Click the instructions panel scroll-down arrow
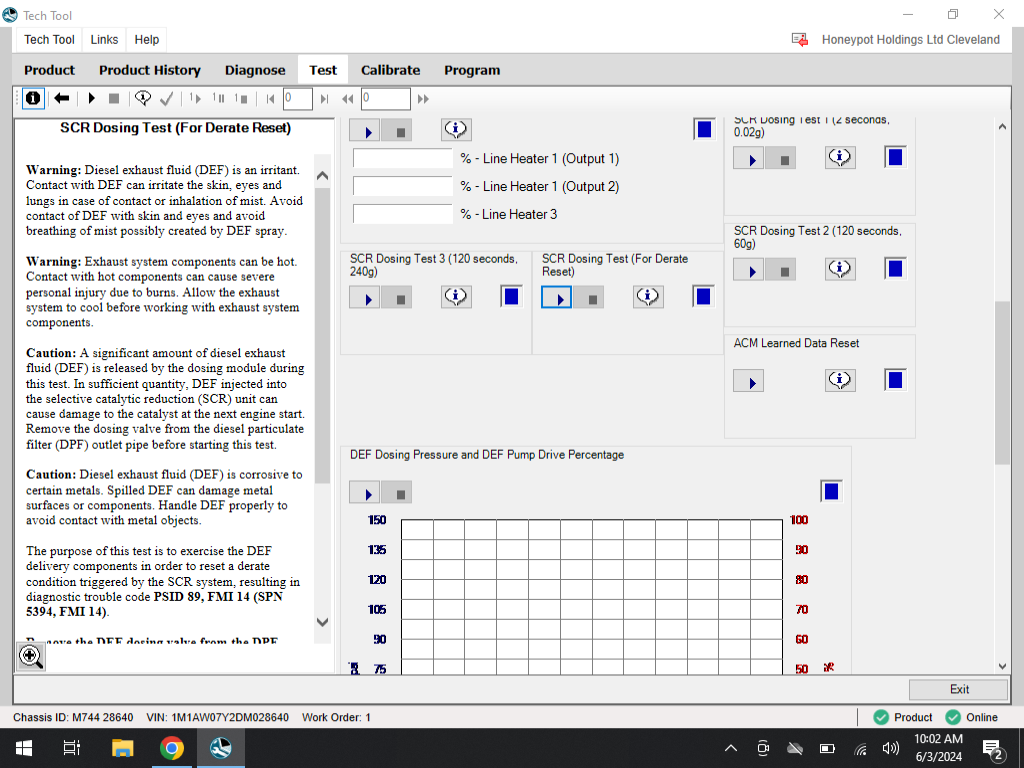Image resolution: width=1024 pixels, height=768 pixels. [322, 622]
